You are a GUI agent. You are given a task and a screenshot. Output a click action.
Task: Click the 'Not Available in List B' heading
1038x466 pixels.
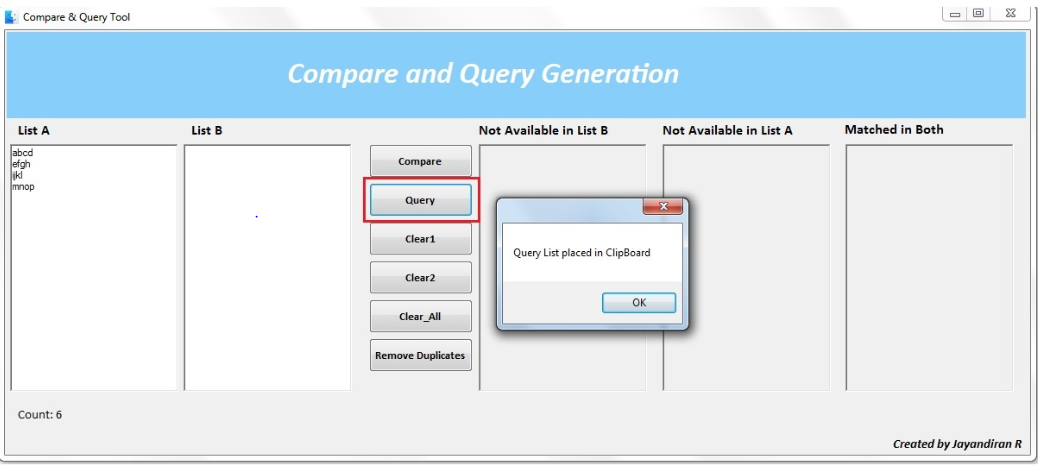tap(543, 130)
